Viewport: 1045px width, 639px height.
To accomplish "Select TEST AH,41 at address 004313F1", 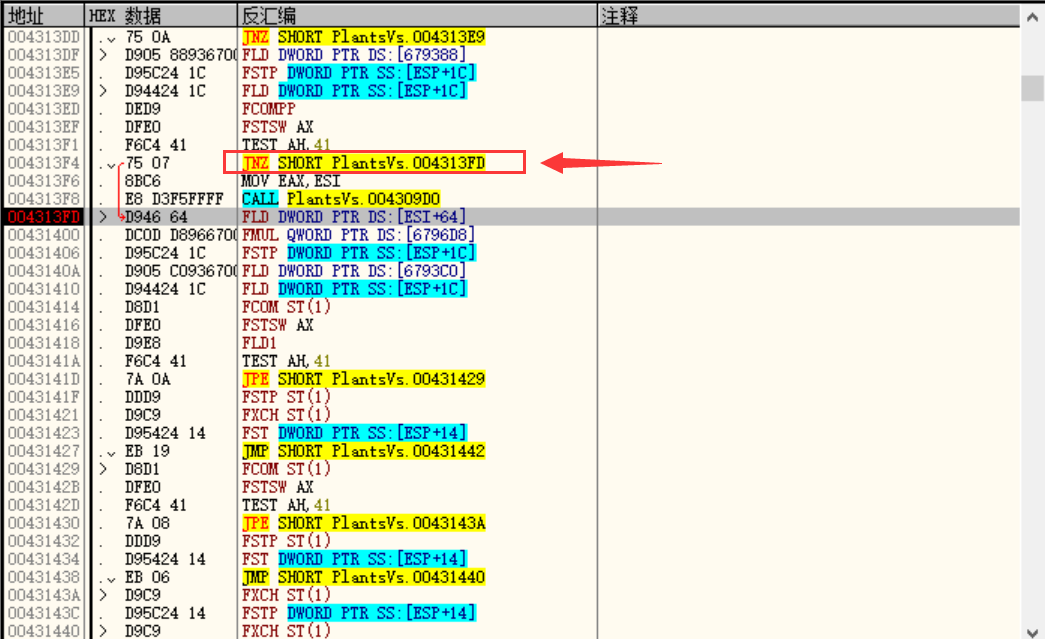I will pos(287,145).
